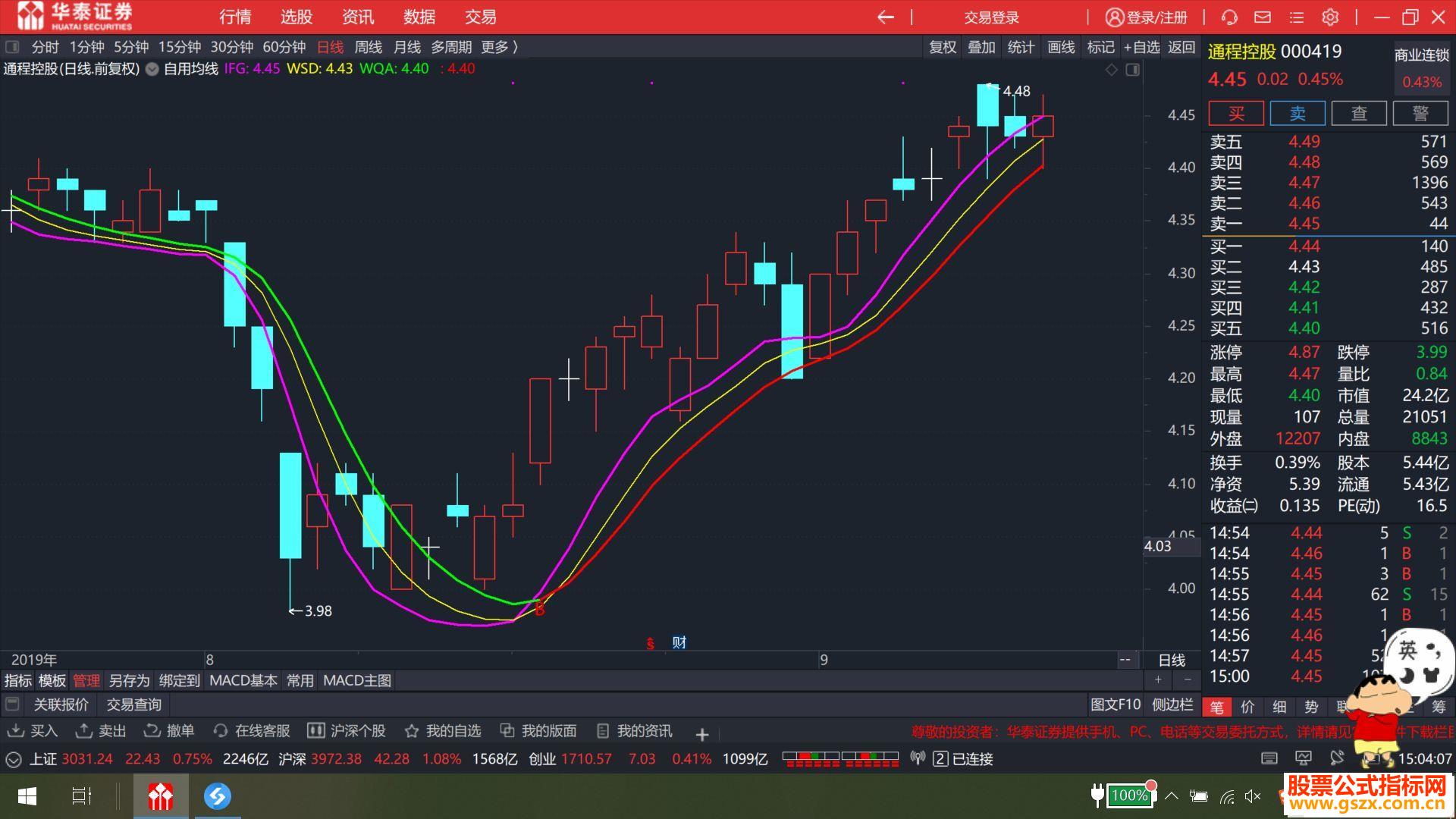The width and height of the screenshot is (1456, 819).
Task: Open the 资讯 menu
Action: [x=358, y=17]
